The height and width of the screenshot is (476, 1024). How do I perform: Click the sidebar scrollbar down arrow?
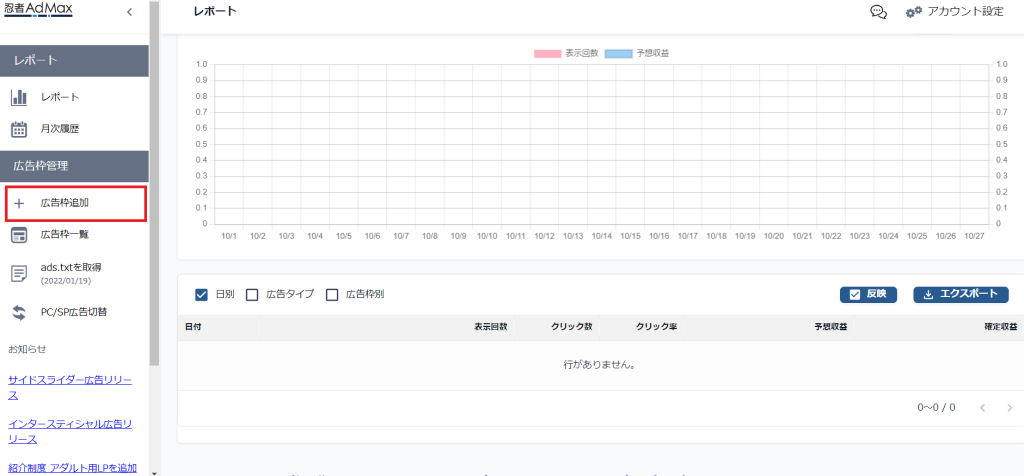(154, 472)
